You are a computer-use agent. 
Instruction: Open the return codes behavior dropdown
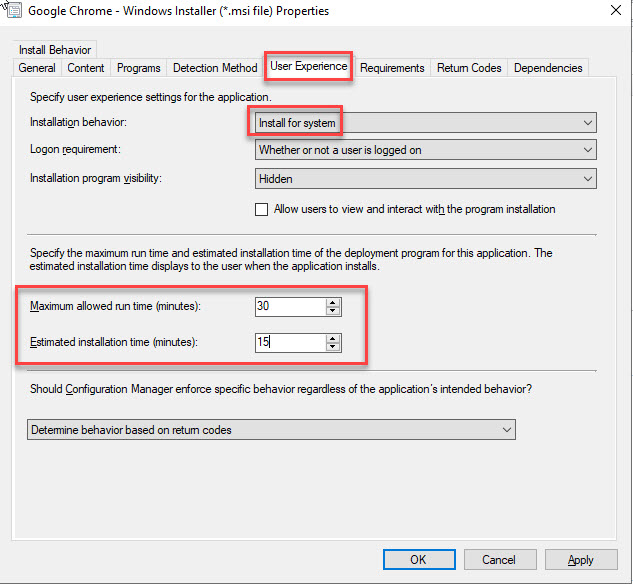[270, 430]
